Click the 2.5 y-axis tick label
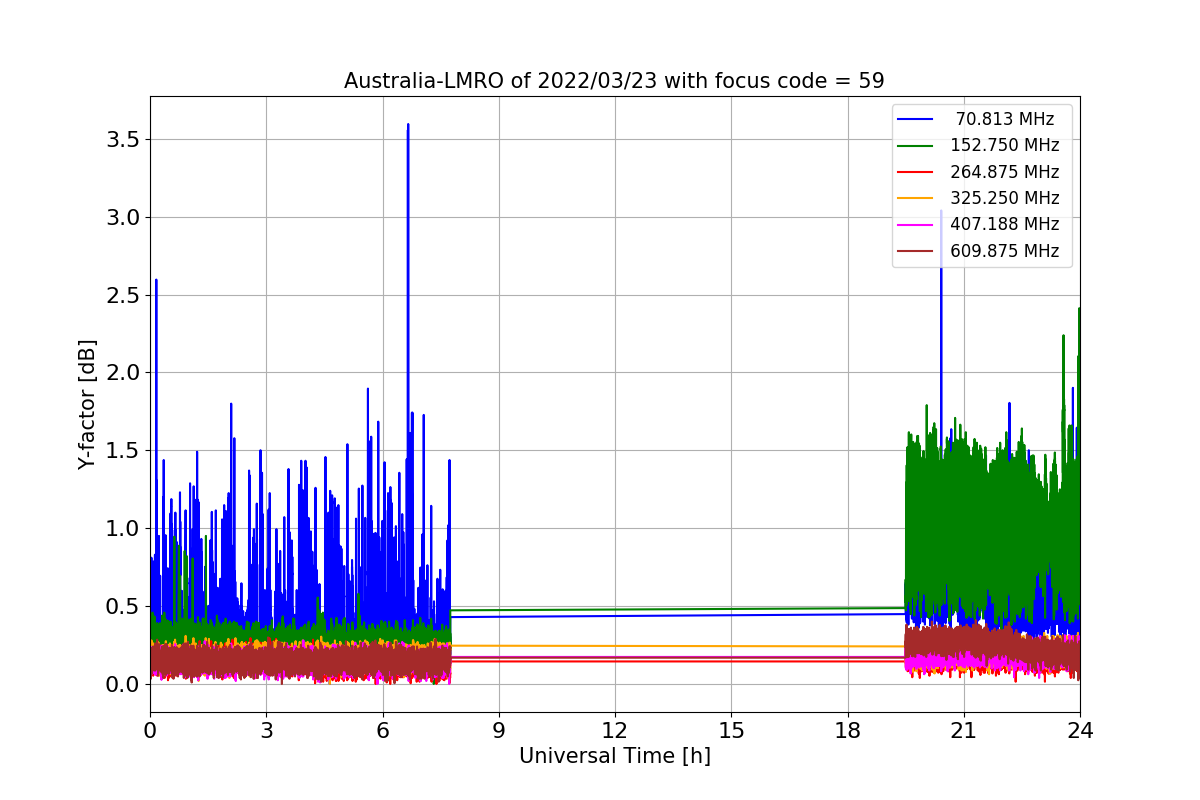This screenshot has width=1200, height=800. [x=122, y=295]
